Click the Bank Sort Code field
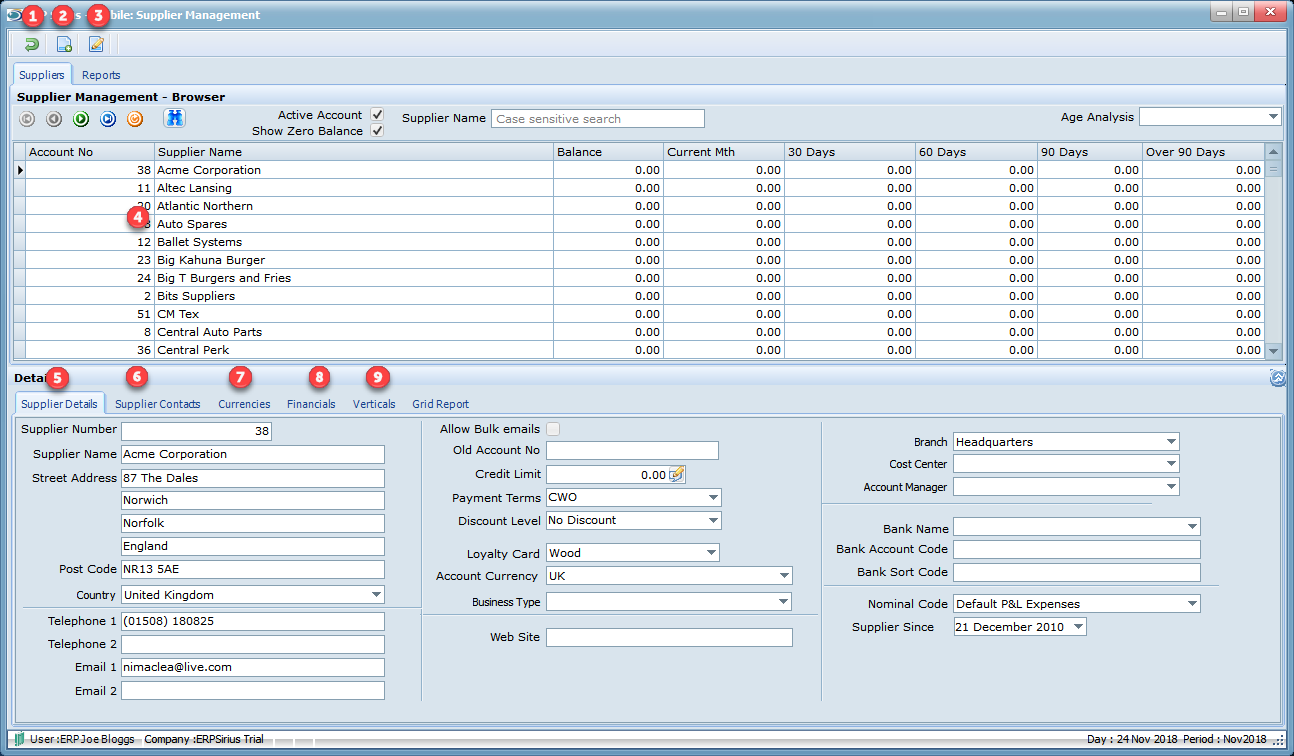The width and height of the screenshot is (1294, 756). (1077, 572)
